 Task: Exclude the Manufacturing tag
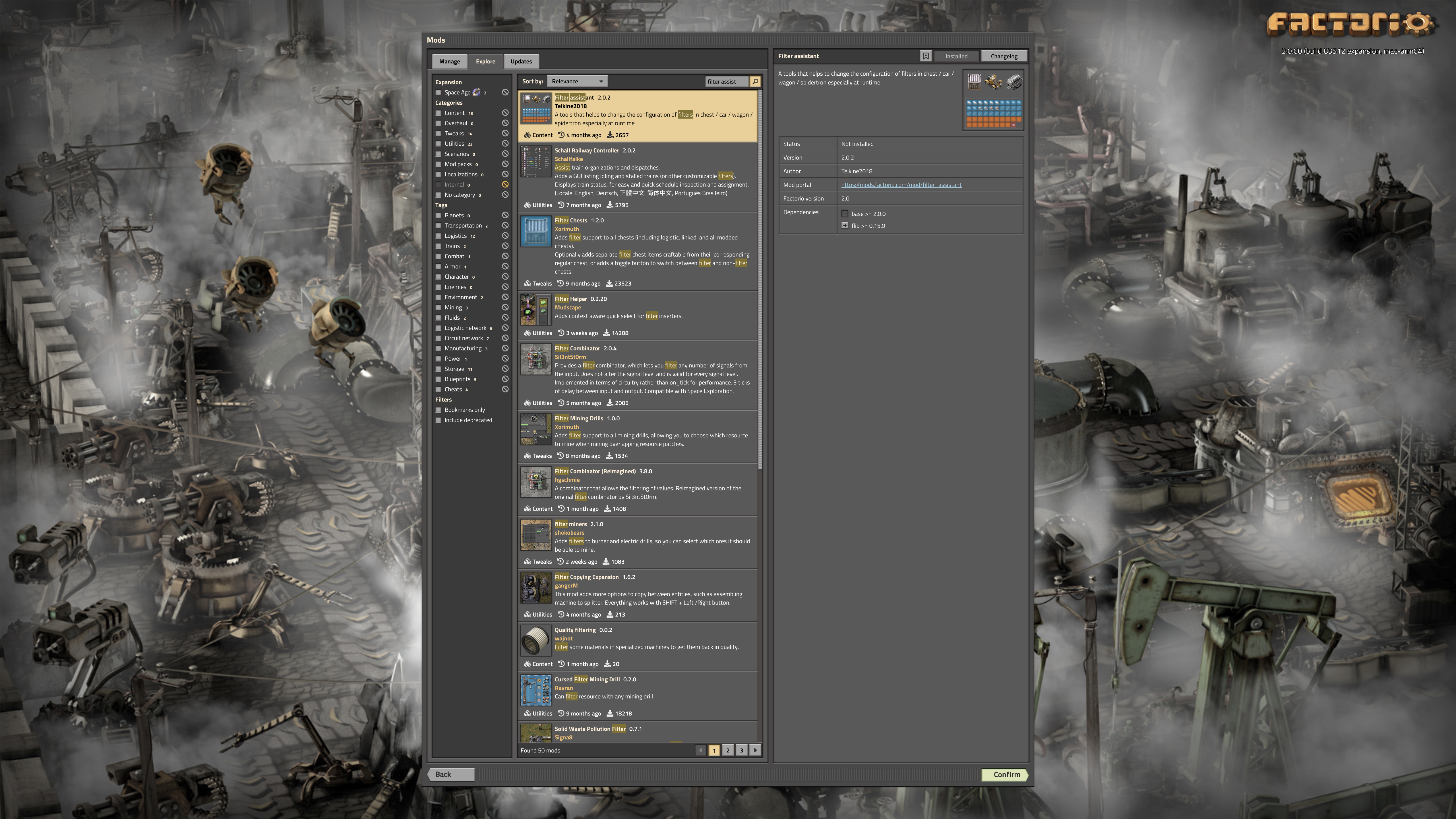click(505, 348)
